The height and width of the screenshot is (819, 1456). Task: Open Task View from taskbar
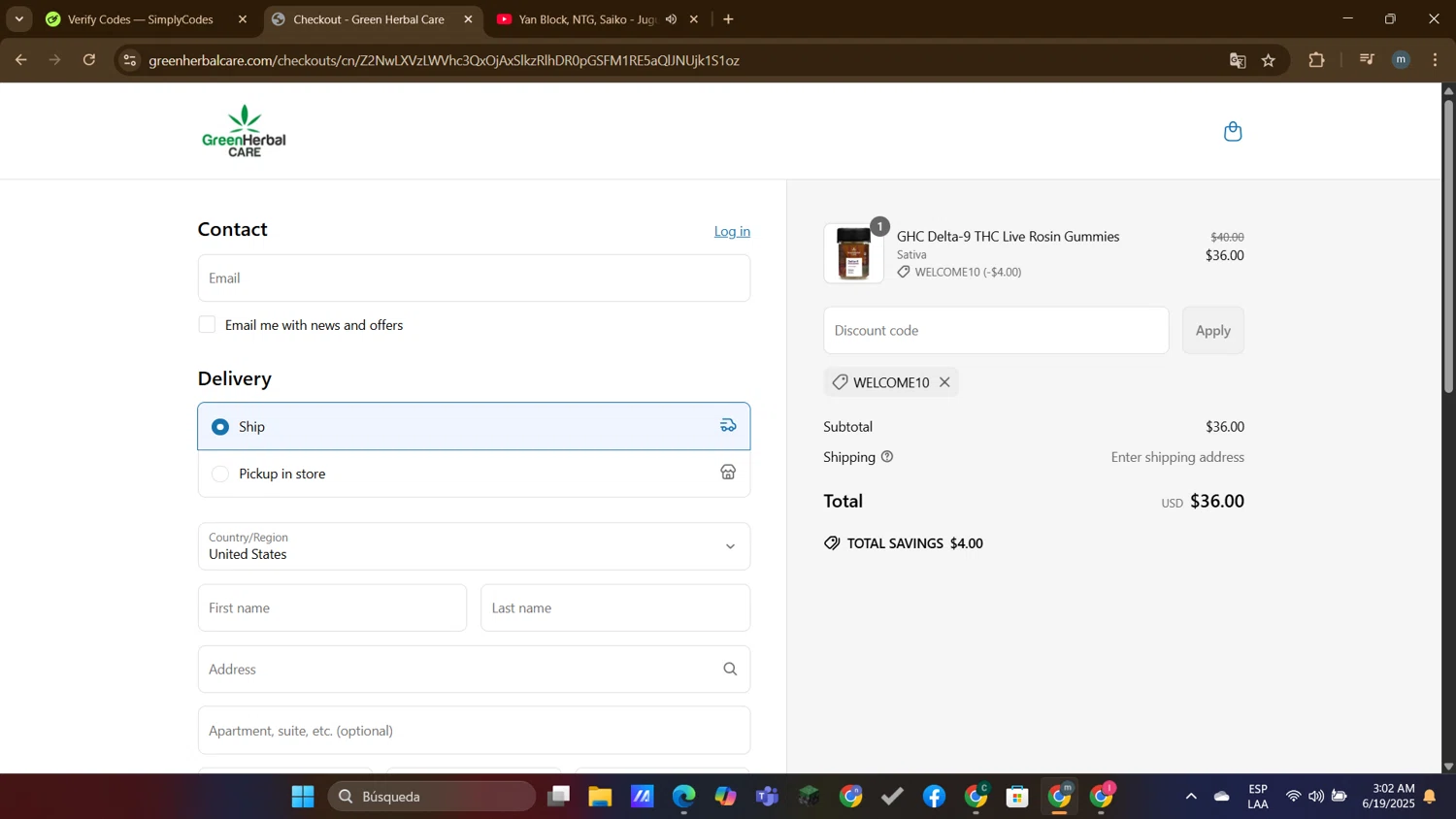pyautogui.click(x=558, y=797)
